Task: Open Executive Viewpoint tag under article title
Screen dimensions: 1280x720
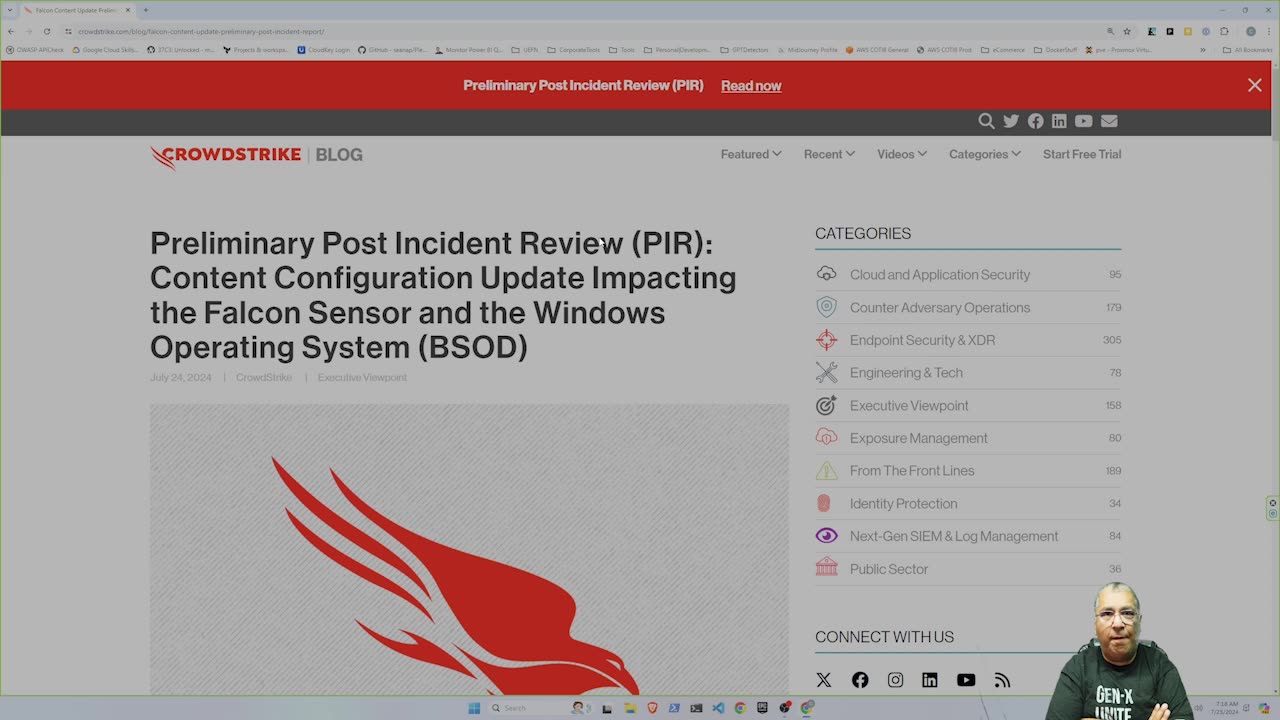Action: click(362, 377)
